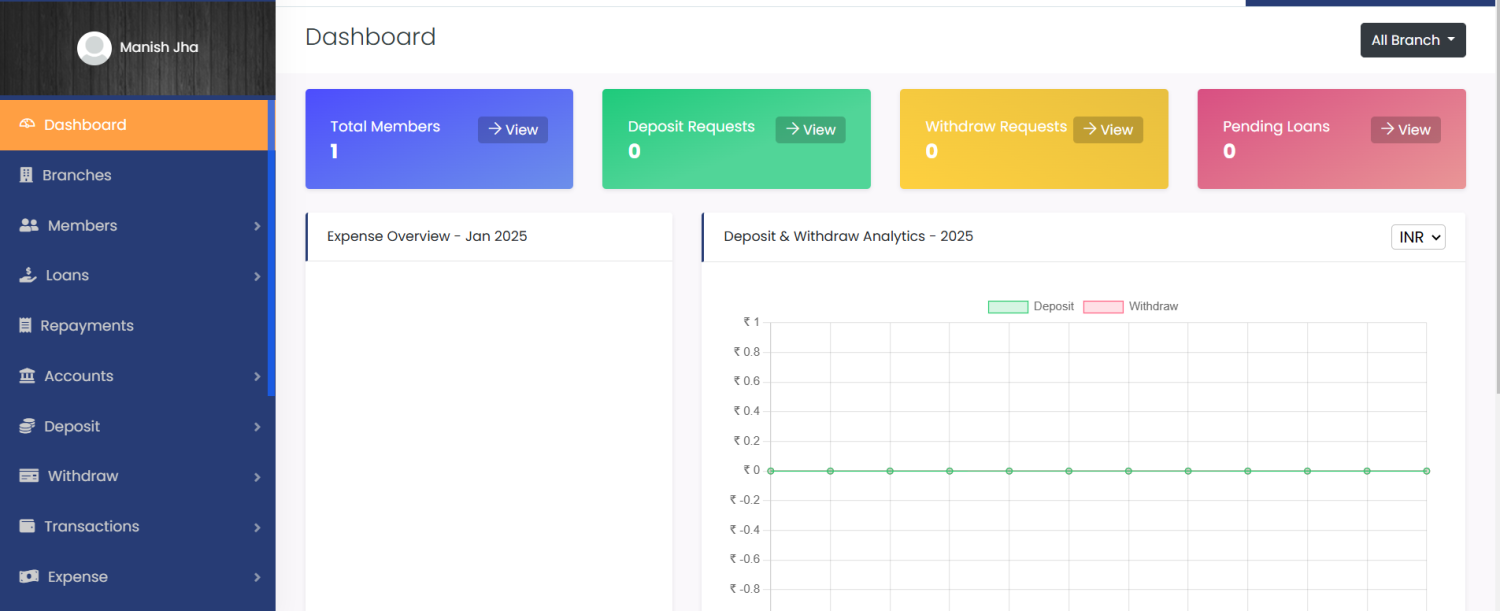Click the Deposit coins icon
The image size is (1500, 611).
[x=27, y=427]
